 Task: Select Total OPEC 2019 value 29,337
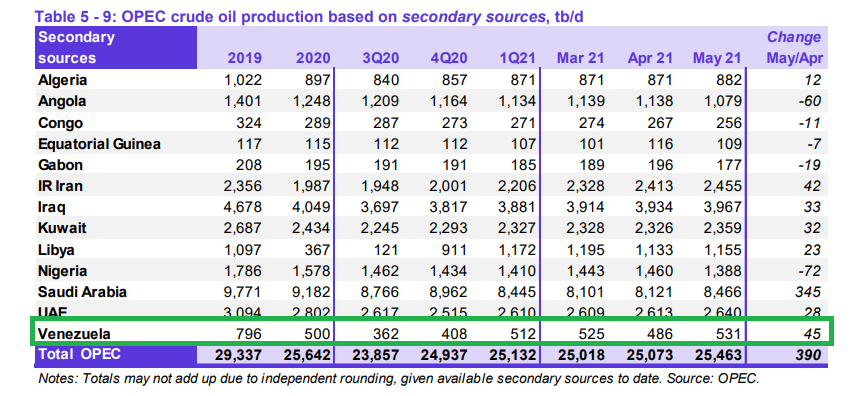(237, 355)
